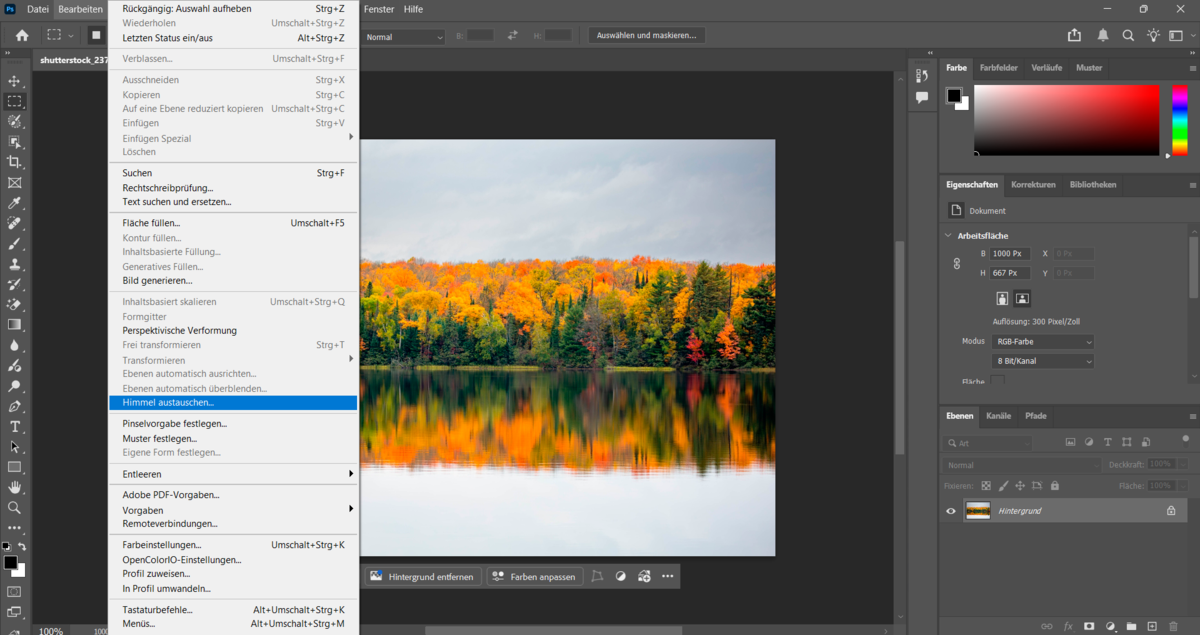
Task: Select the Type tool
Action: (15, 427)
